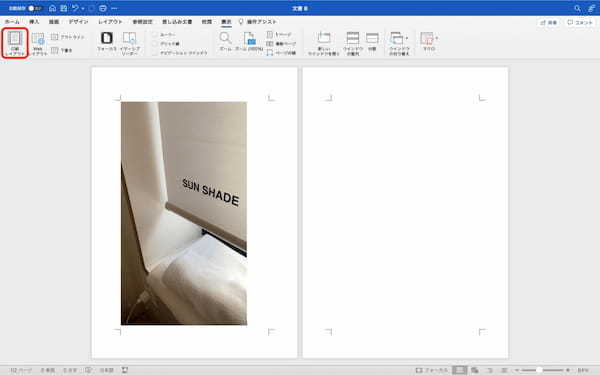Click inside the blank second page
The height and width of the screenshot is (375, 600).
406,213
